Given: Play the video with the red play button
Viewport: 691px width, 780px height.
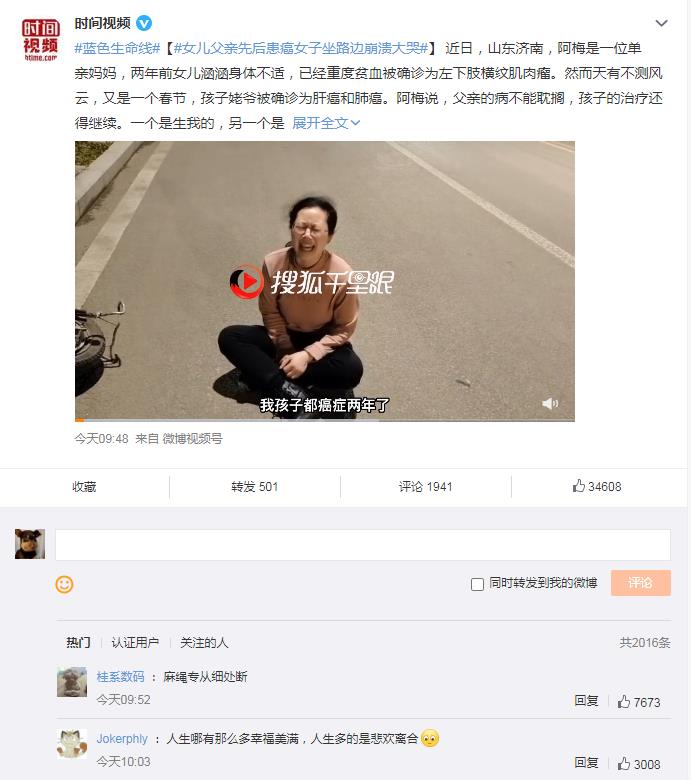Looking at the screenshot, I should tap(246, 282).
